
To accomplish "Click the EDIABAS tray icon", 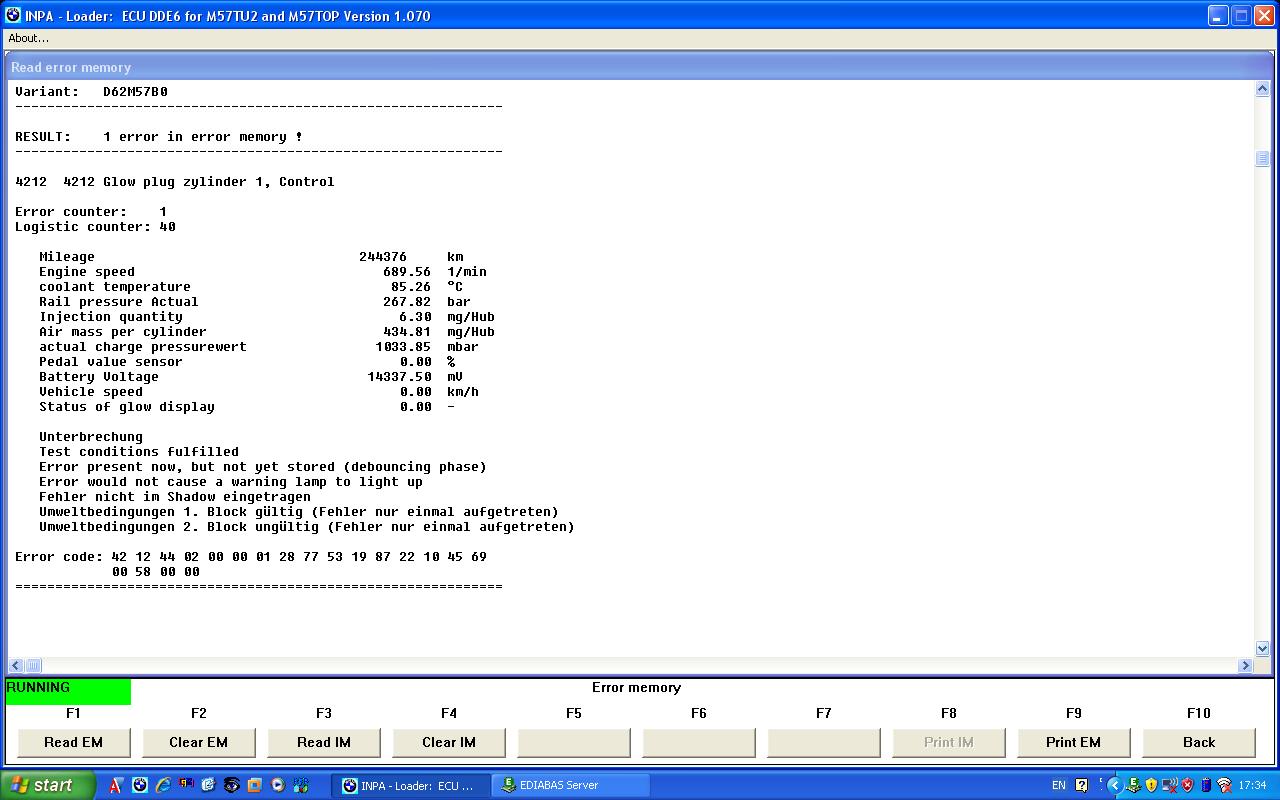I will click(1133, 785).
